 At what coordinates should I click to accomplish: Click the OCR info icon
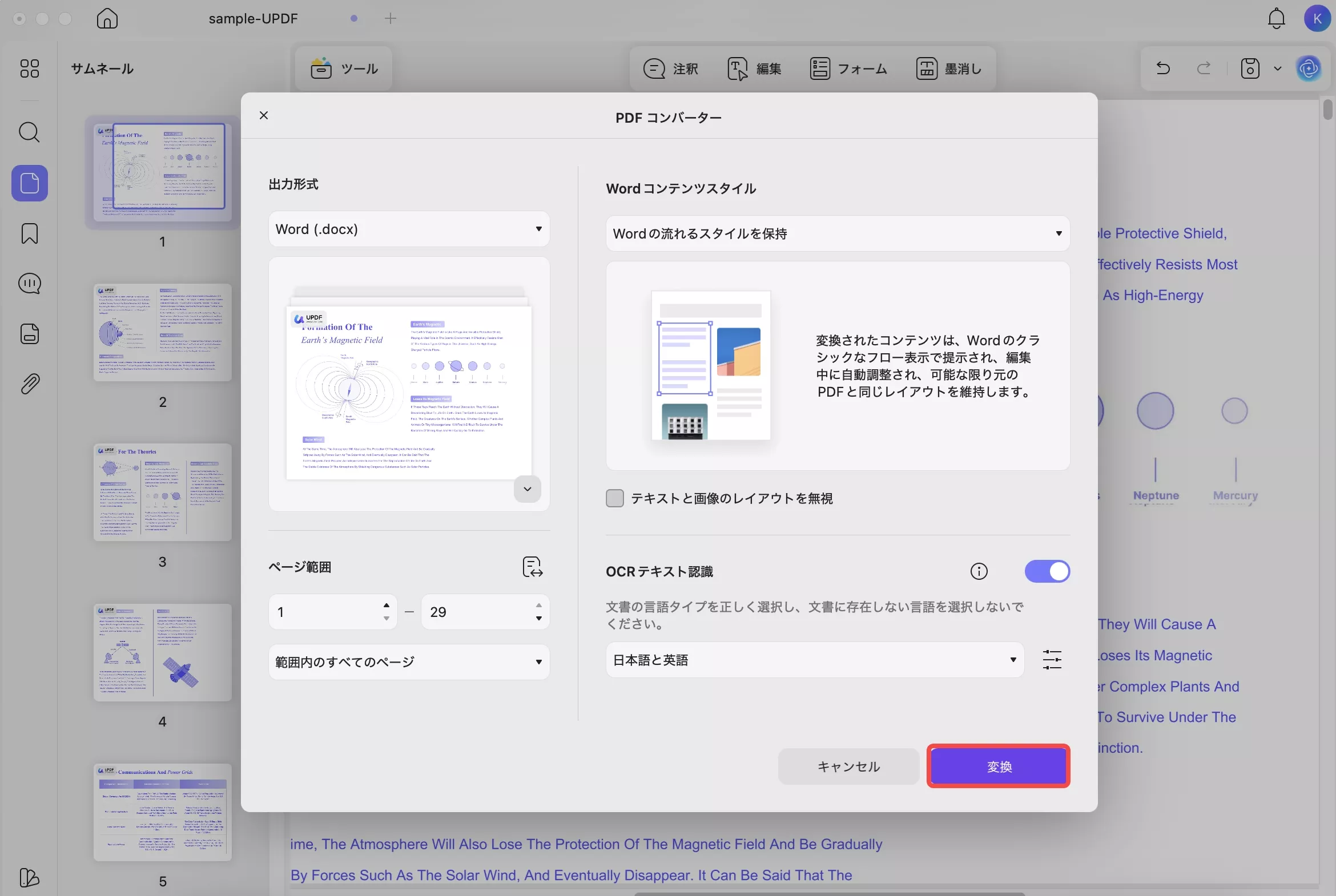click(x=979, y=571)
